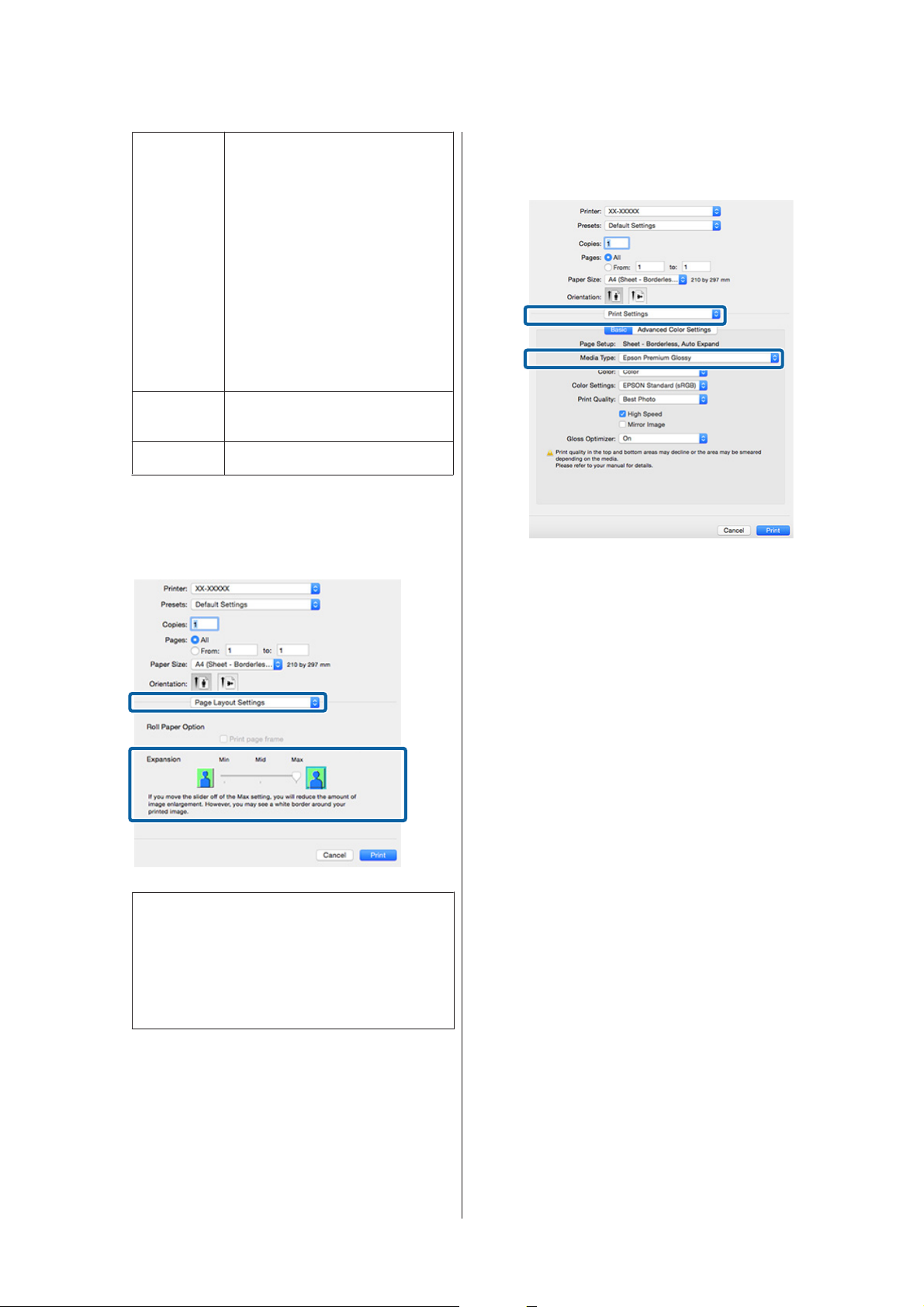Click the maximum expansion preview image
The width and height of the screenshot is (924, 1307).
[x=316, y=777]
